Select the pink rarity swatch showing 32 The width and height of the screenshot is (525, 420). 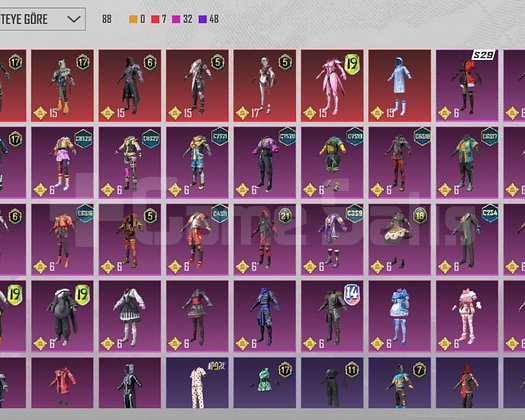[x=176, y=19]
